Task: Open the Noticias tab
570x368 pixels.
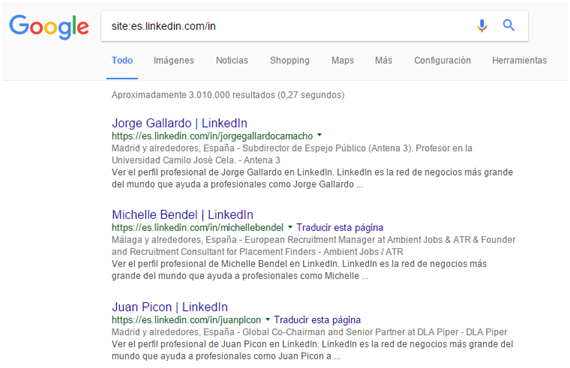Action: 232,60
